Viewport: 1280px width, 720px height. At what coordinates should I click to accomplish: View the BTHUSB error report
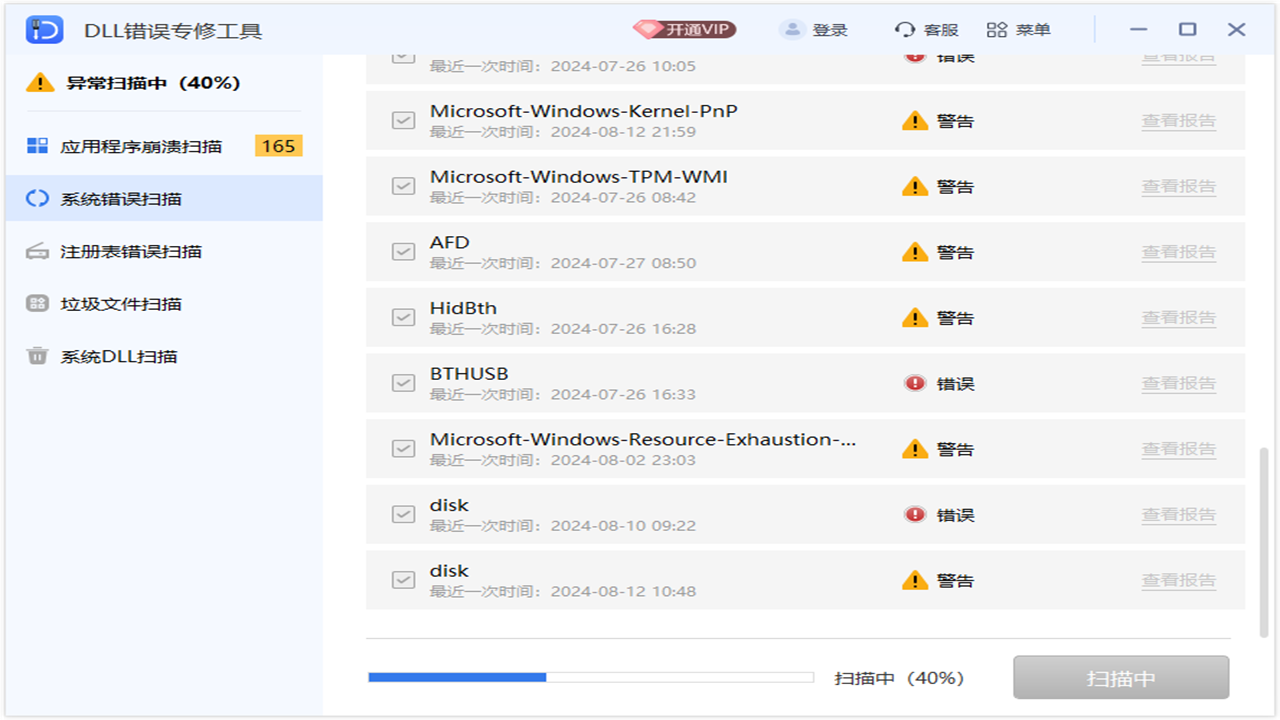tap(1179, 383)
